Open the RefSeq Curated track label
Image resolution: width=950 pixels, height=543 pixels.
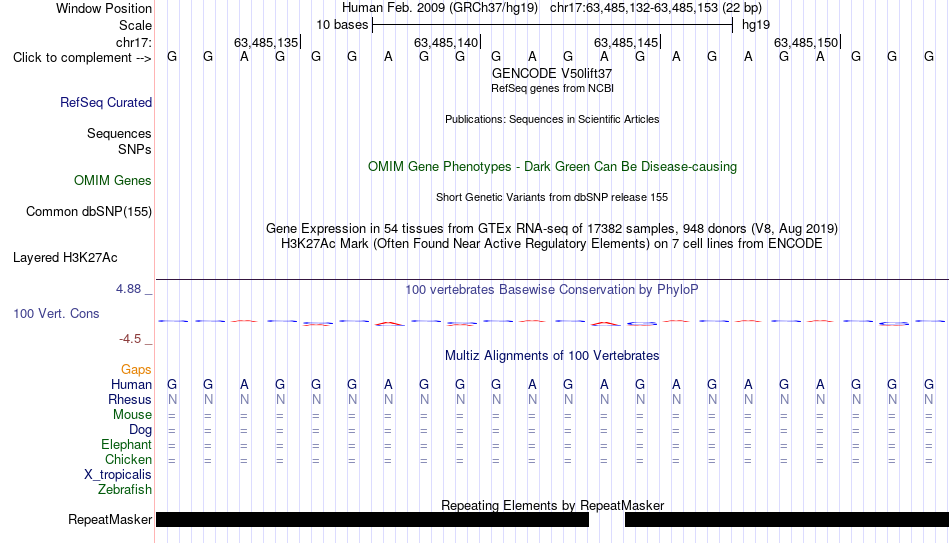[x=106, y=102]
